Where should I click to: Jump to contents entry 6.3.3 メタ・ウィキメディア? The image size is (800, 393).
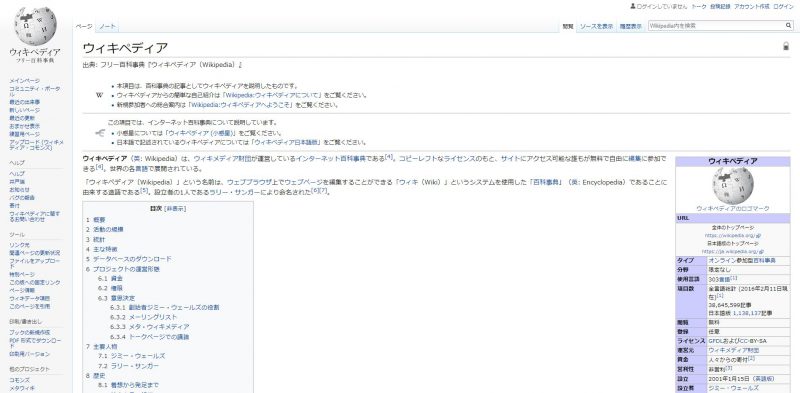[x=149, y=327]
